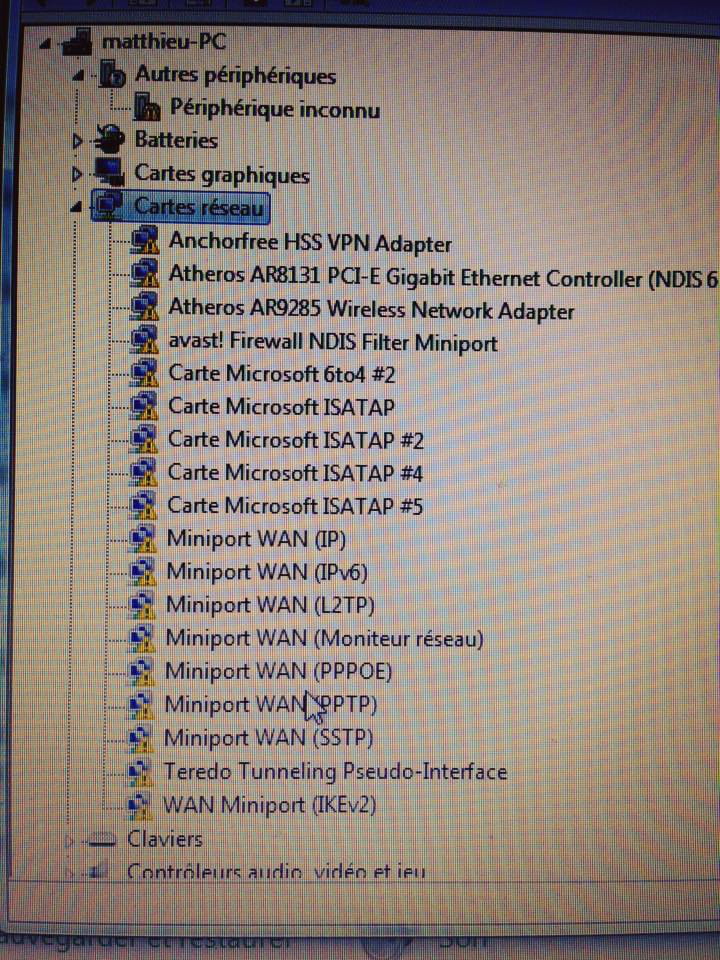Select WAN Miniport (IKEv2) text
720x960 pixels.
click(x=269, y=806)
